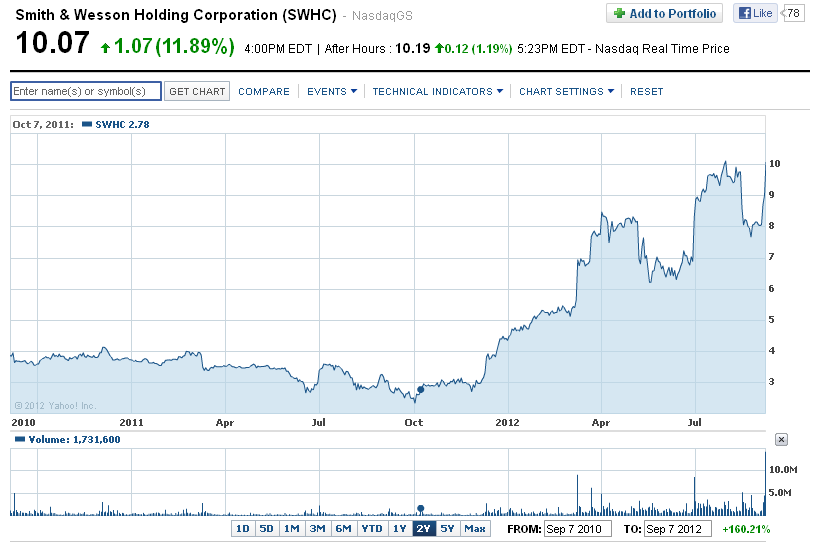Choose the YTD time range

click(x=372, y=529)
